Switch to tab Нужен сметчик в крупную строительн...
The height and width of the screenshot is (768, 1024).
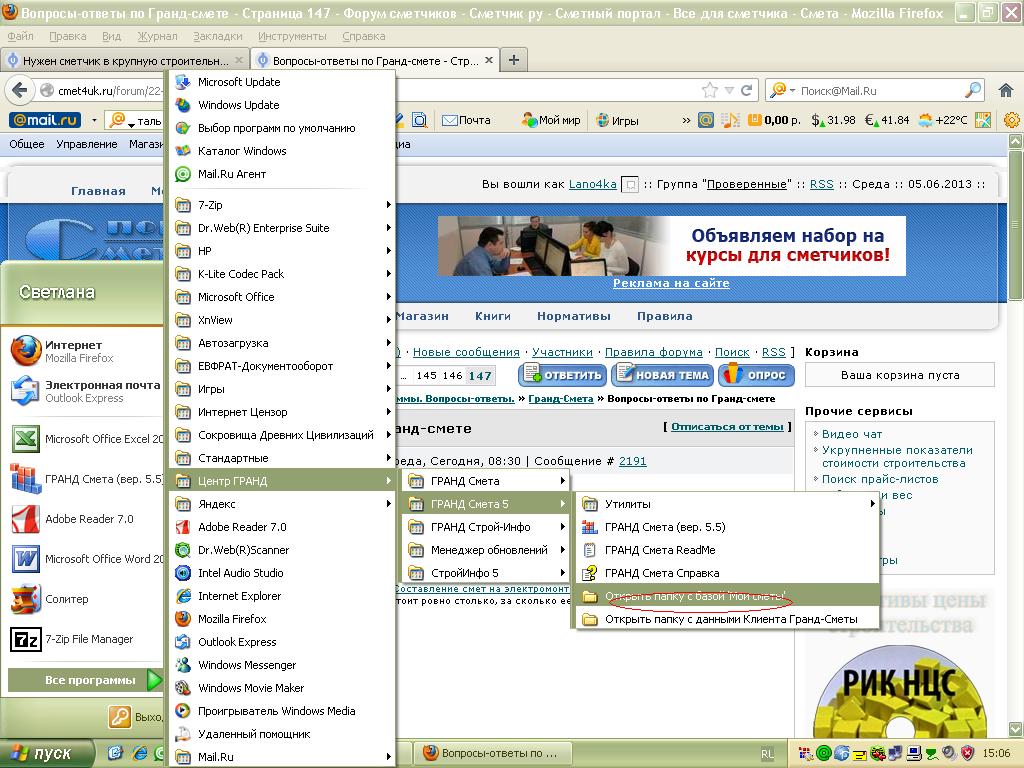tap(125, 60)
